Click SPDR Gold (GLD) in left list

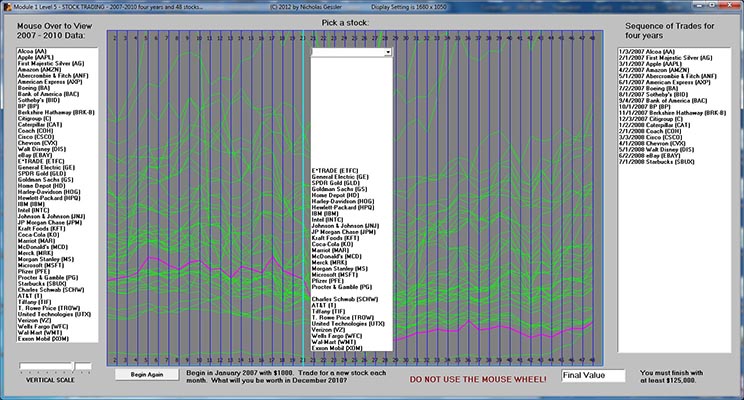(42, 174)
